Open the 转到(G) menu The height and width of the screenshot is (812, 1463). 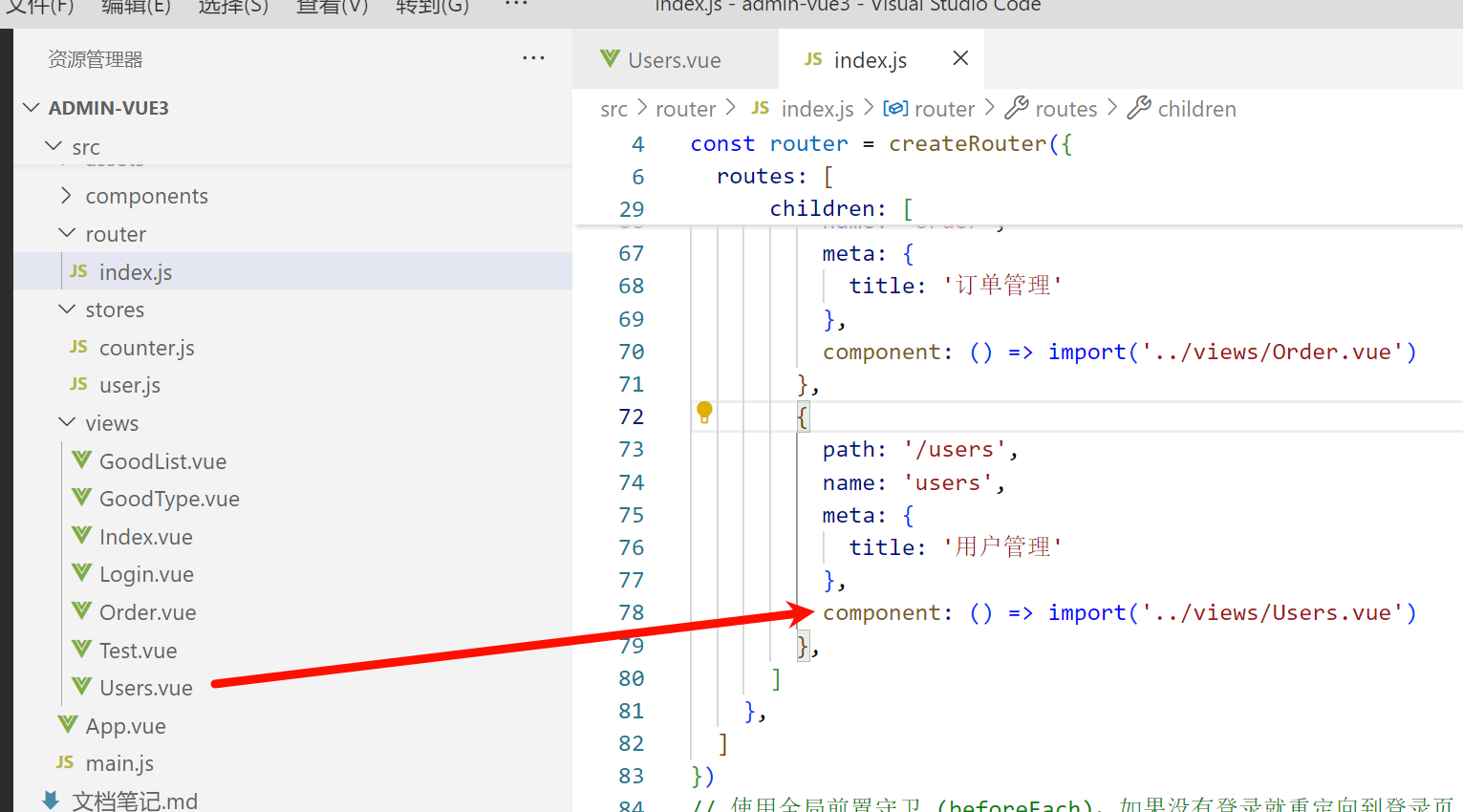tap(432, 7)
